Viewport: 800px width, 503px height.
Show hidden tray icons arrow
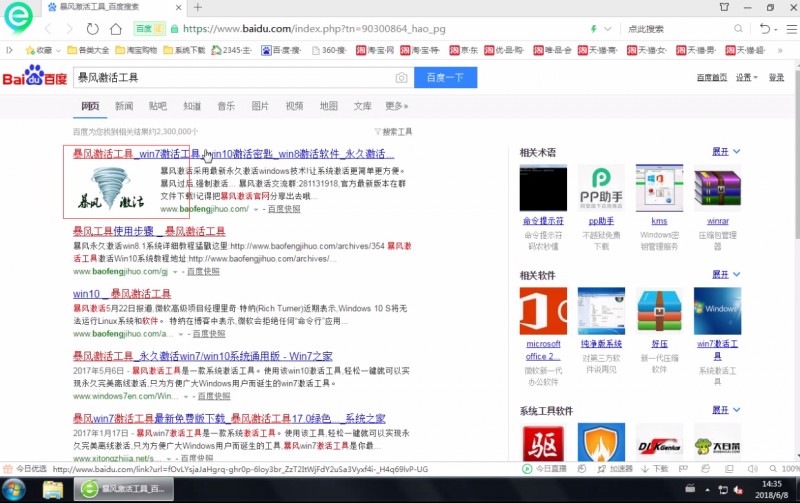[707, 490]
